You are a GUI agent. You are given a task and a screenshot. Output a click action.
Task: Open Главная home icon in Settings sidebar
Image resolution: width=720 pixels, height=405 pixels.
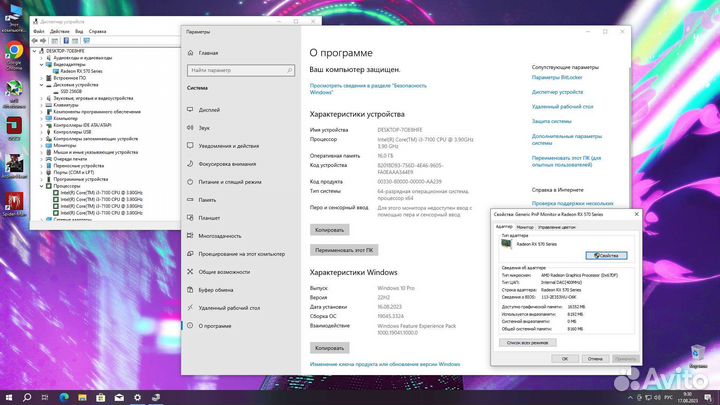coord(191,53)
